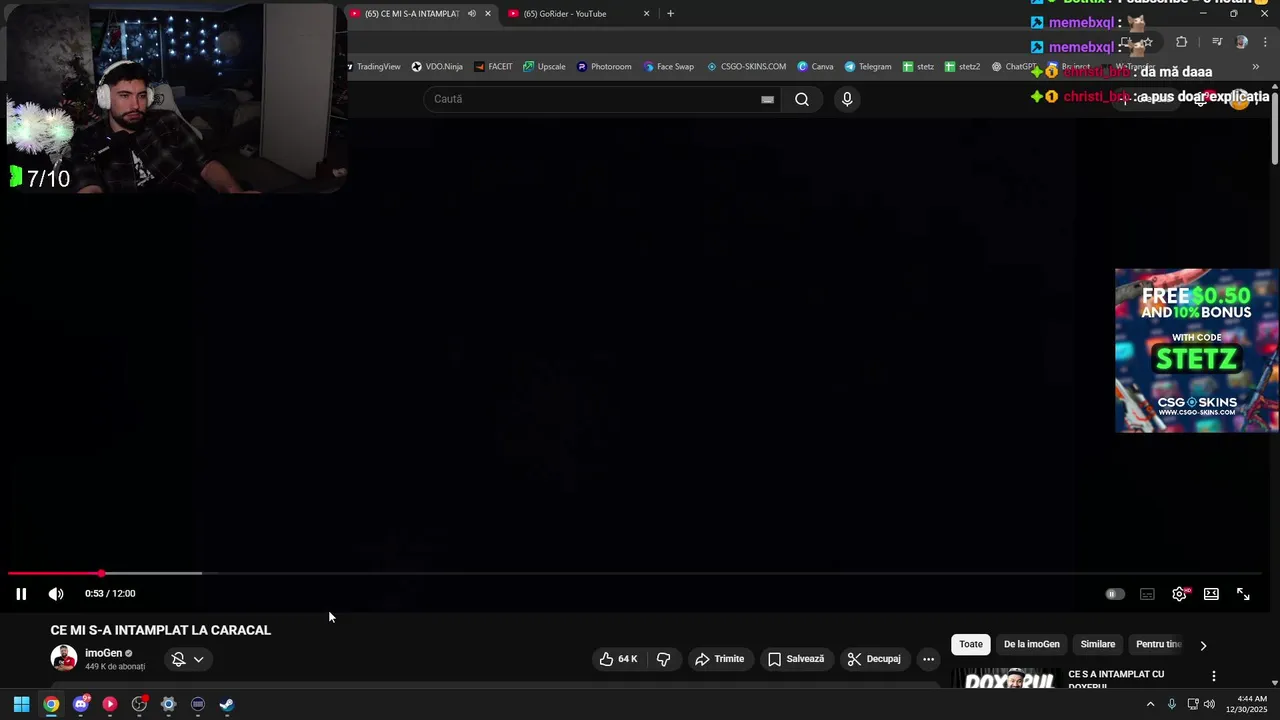Expand notification bell dropdown for imoGen
Viewport: 1280px width, 720px height.
[x=188, y=659]
